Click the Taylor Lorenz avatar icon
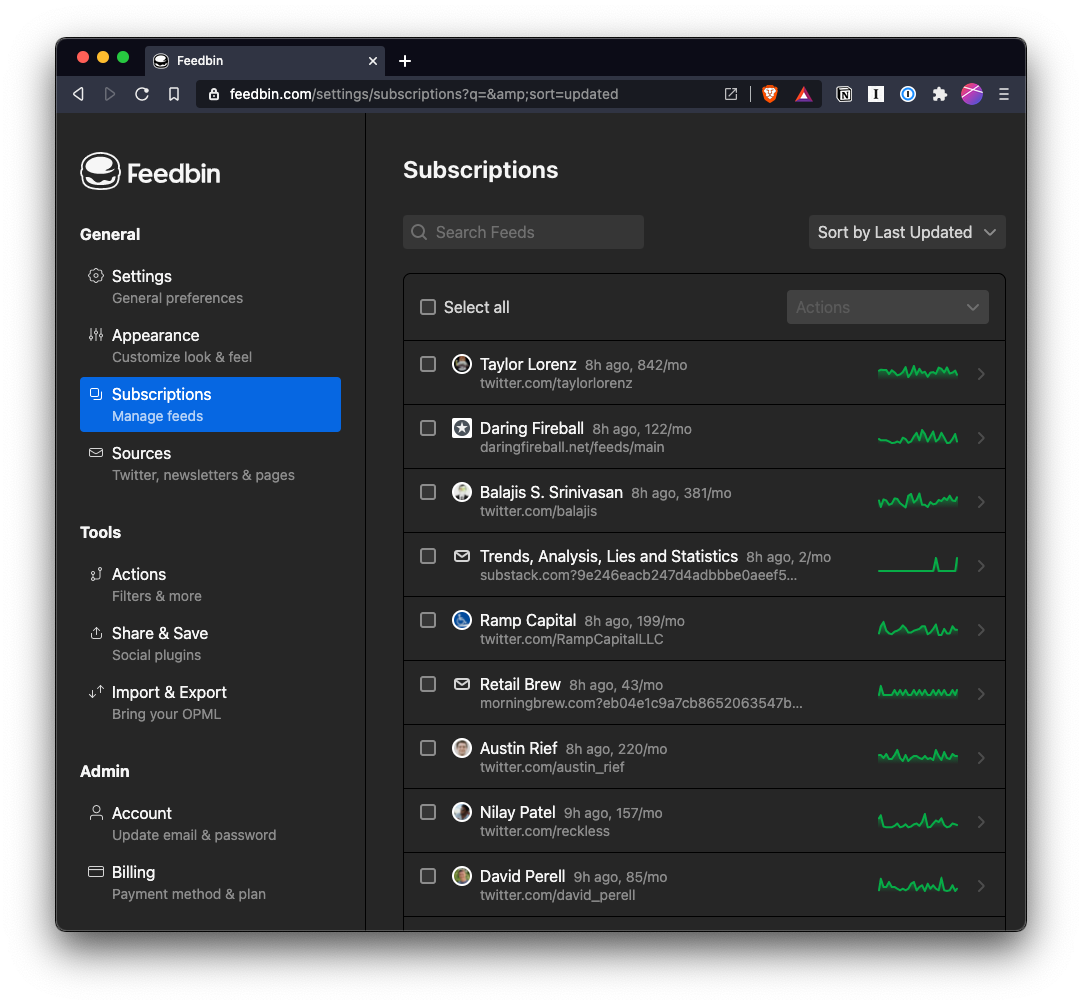Screen dimensions: 1082x1005 (x=462, y=364)
